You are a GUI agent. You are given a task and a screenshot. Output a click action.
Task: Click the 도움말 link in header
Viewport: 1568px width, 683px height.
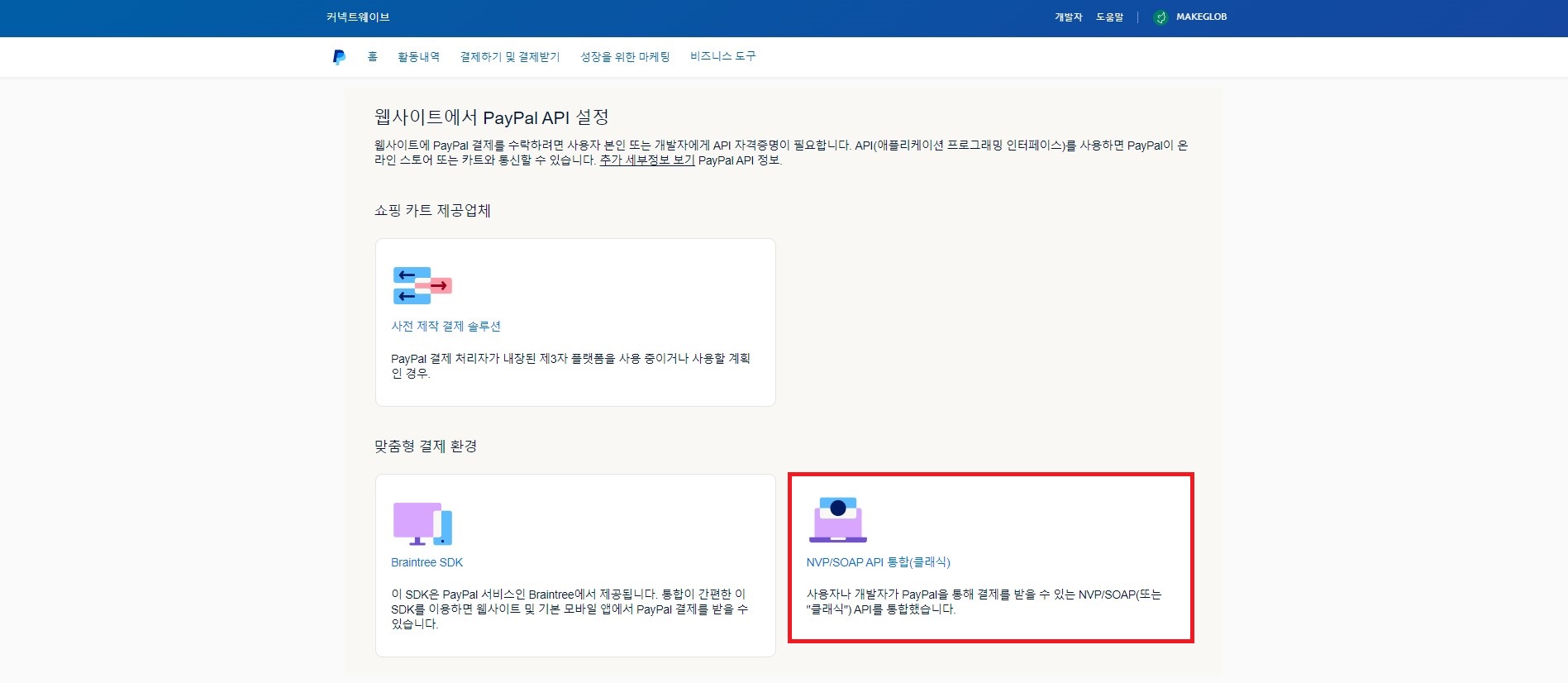pos(1109,17)
